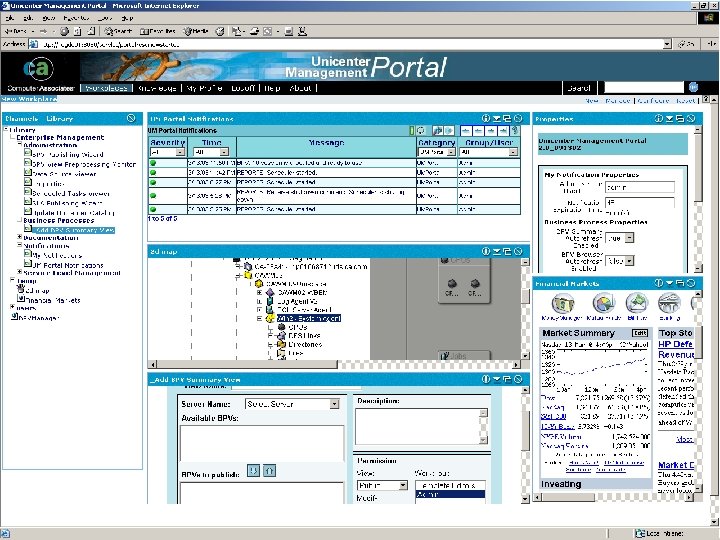This screenshot has width=720, height=540.
Task: Remove the Properties panel
Action: [691, 118]
